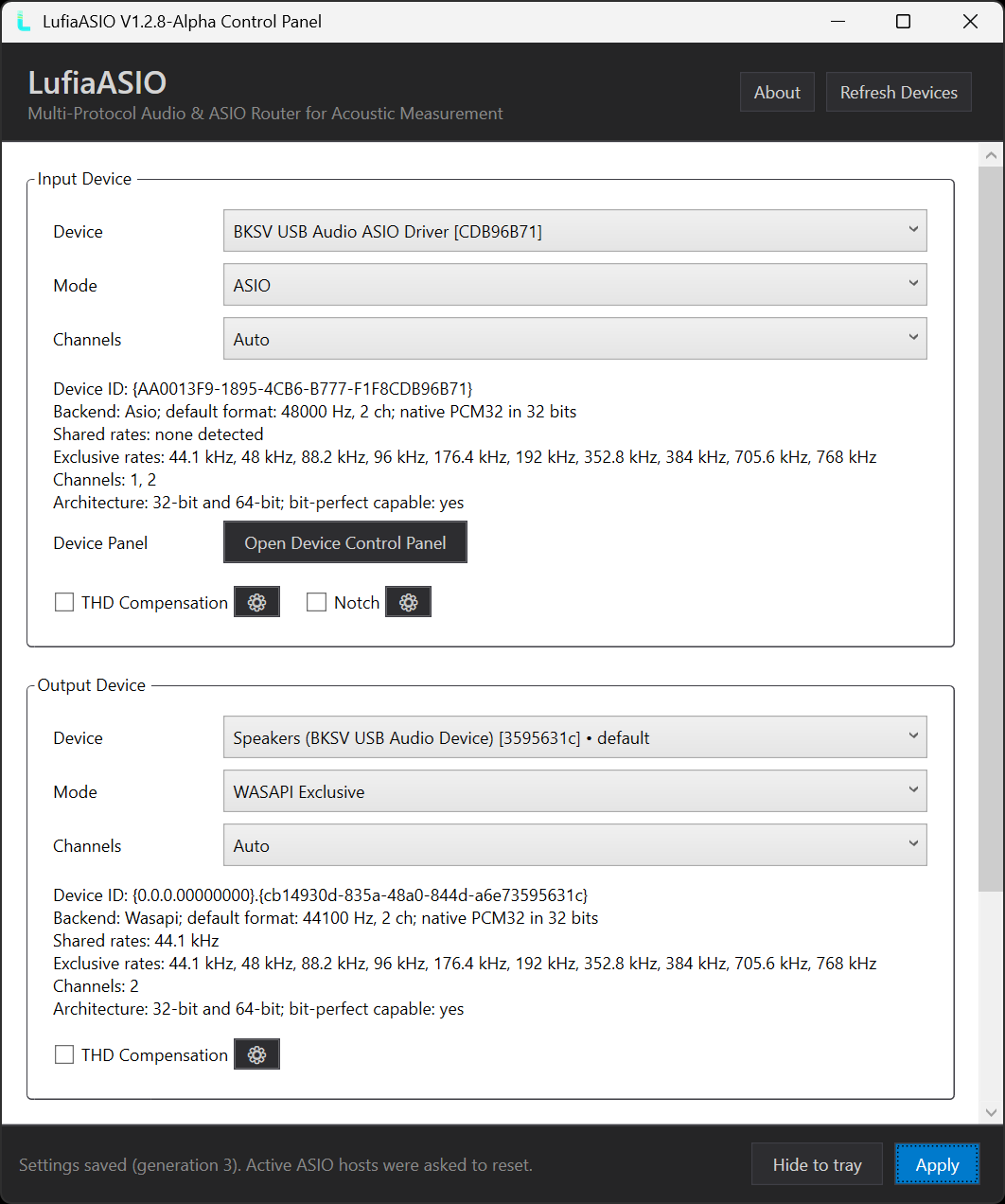Open input THD Compensation settings gear

coord(256,602)
